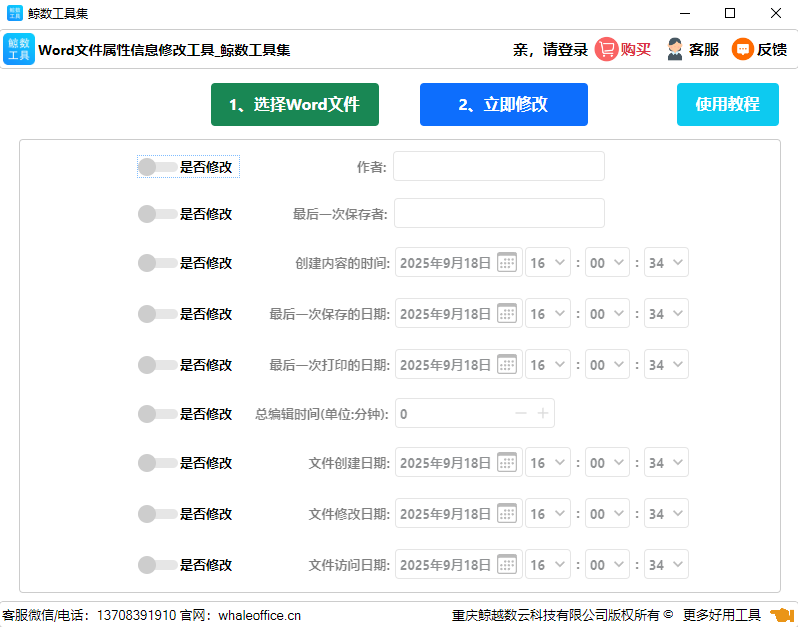Expand seconds dropdown for 最后一次保存的日期
Viewport: 798px width, 627px height.
pos(666,314)
